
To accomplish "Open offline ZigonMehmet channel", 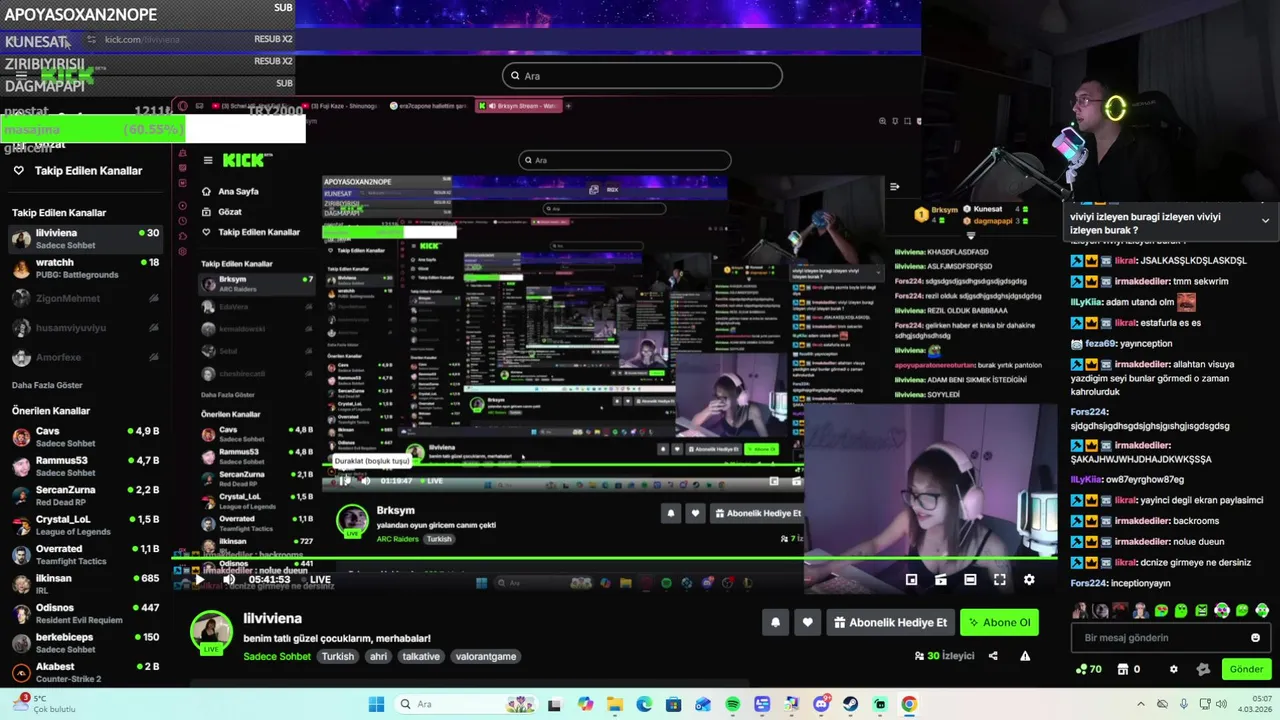I will coord(85,298).
